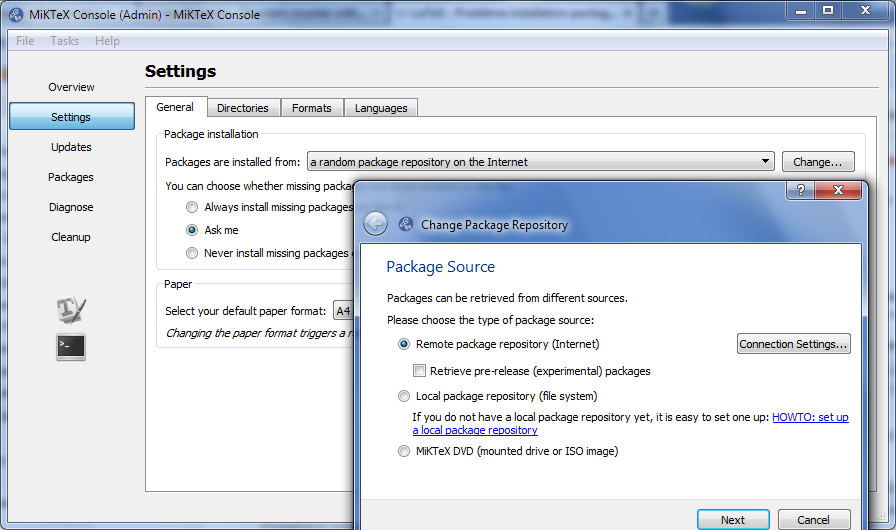Click the Connection Settings button
The width and height of the screenshot is (896, 530).
coord(793,344)
